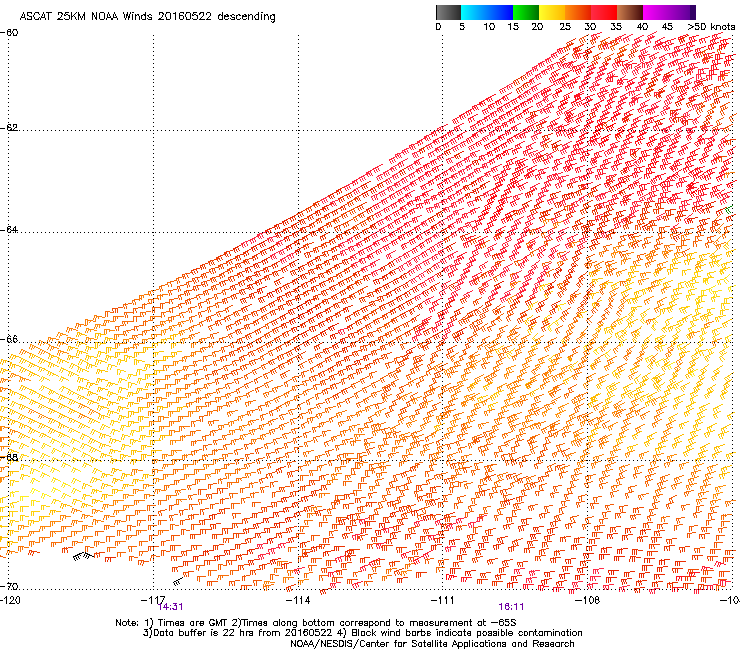Screen dimensions: 740x650
Task: Click the legend label 25
Action: click(x=564, y=27)
